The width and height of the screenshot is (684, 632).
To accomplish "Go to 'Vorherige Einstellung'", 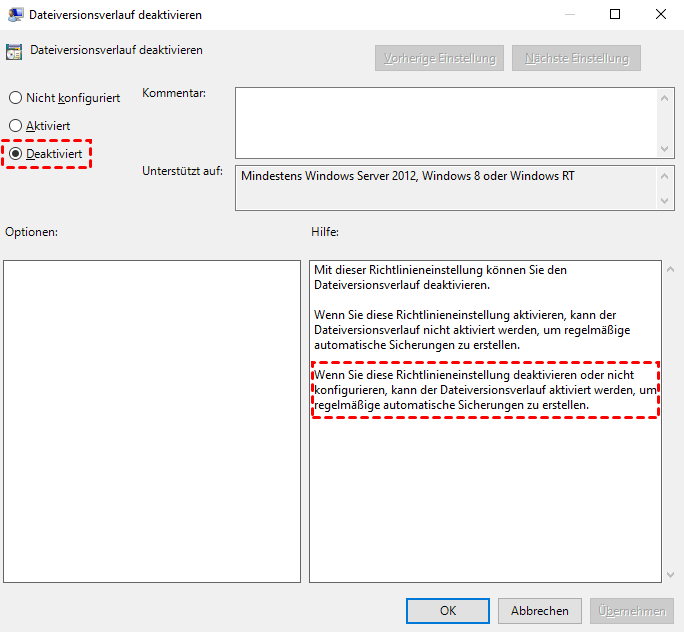I will (439, 58).
